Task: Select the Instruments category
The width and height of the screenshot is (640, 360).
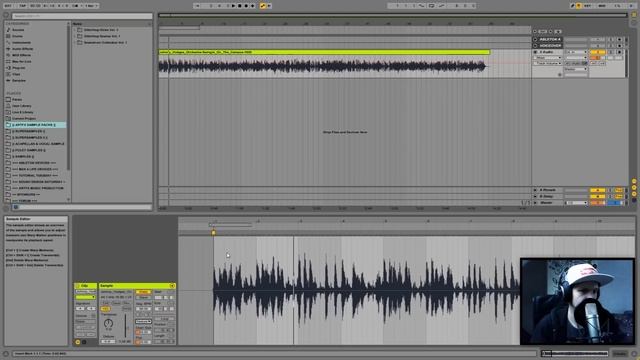Action: pyautogui.click(x=21, y=42)
